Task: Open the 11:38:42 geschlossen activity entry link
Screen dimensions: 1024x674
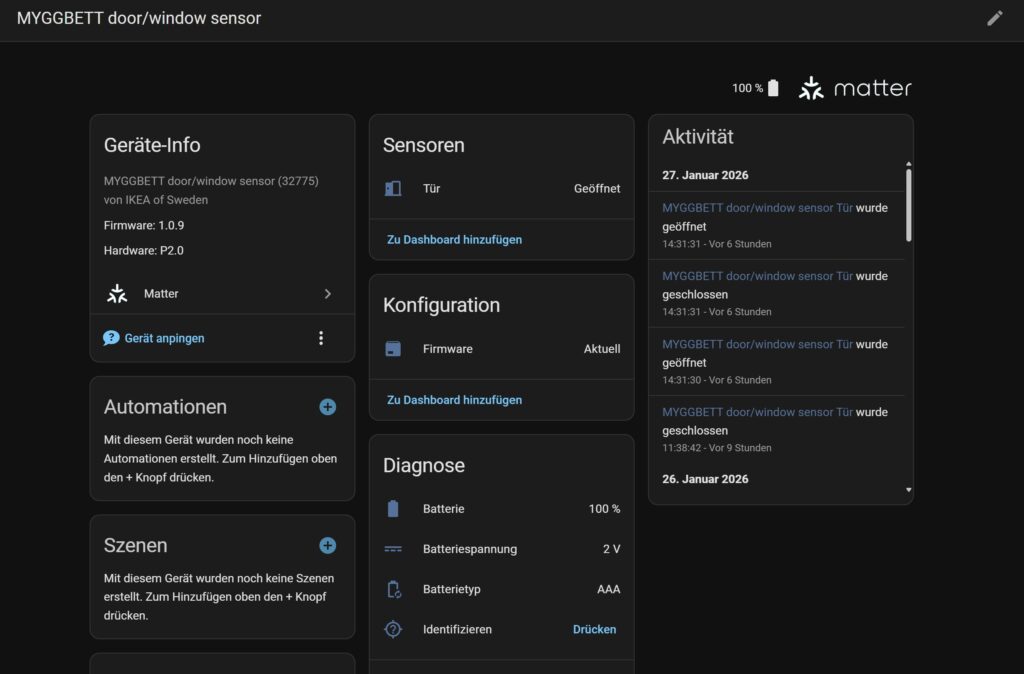Action: pyautogui.click(x=757, y=412)
